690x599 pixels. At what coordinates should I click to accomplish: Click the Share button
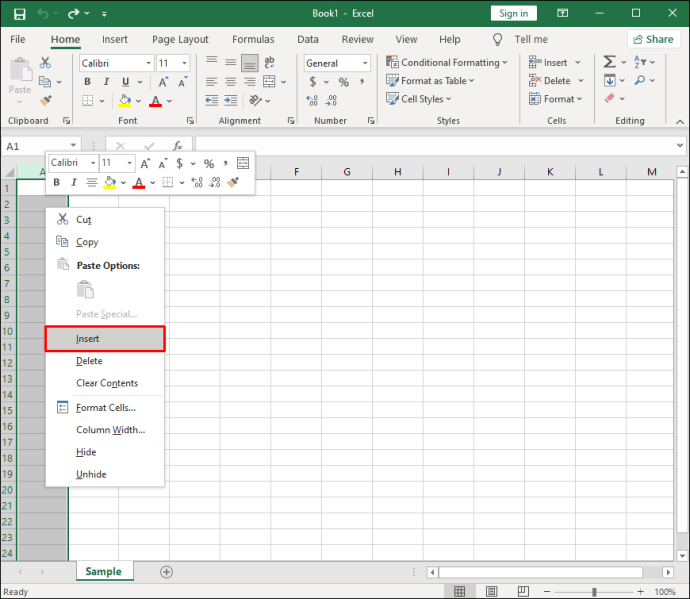tap(653, 40)
